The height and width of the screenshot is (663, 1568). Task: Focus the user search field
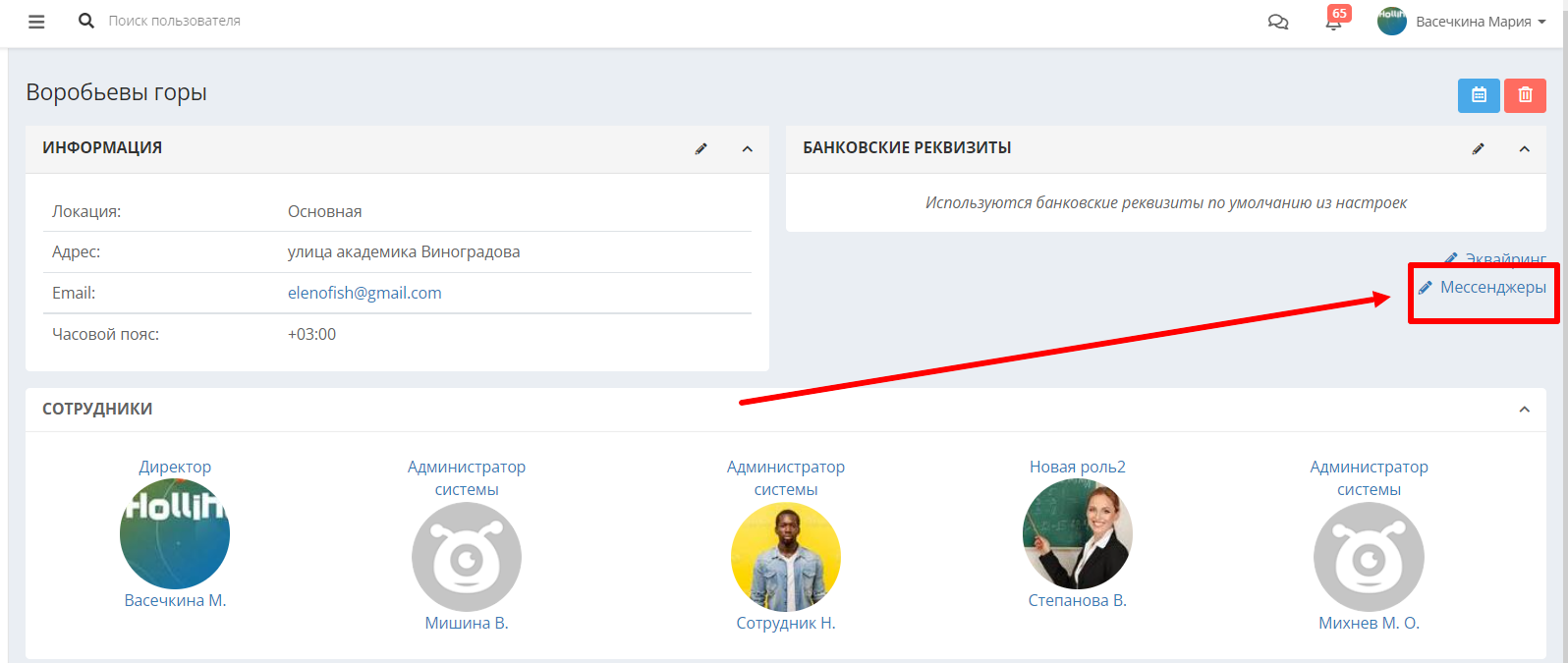coord(175,21)
